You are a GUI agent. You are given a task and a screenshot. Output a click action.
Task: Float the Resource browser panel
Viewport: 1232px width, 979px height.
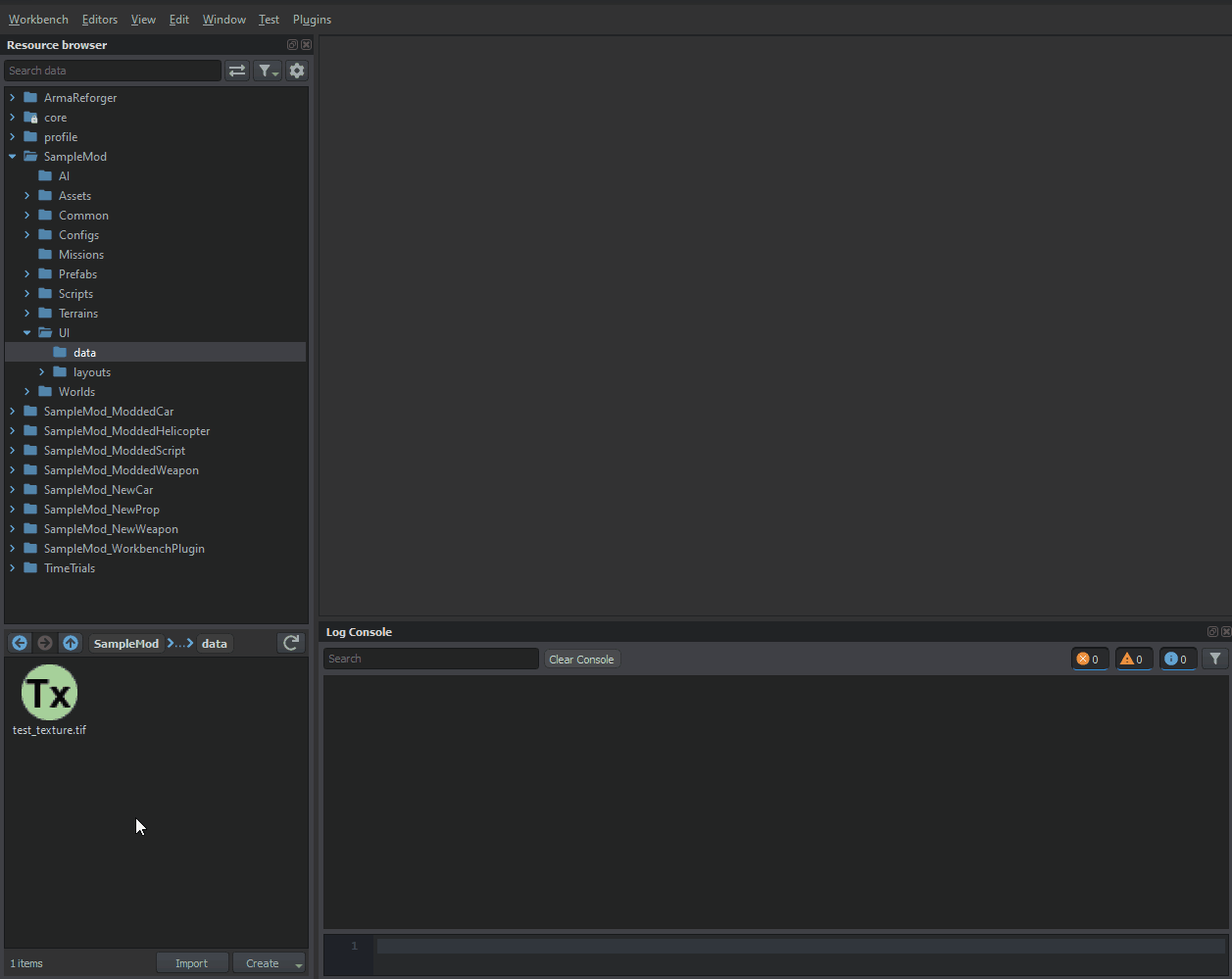[292, 45]
